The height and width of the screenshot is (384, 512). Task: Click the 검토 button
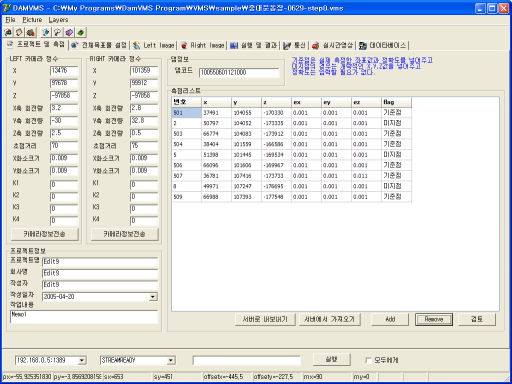[477, 319]
